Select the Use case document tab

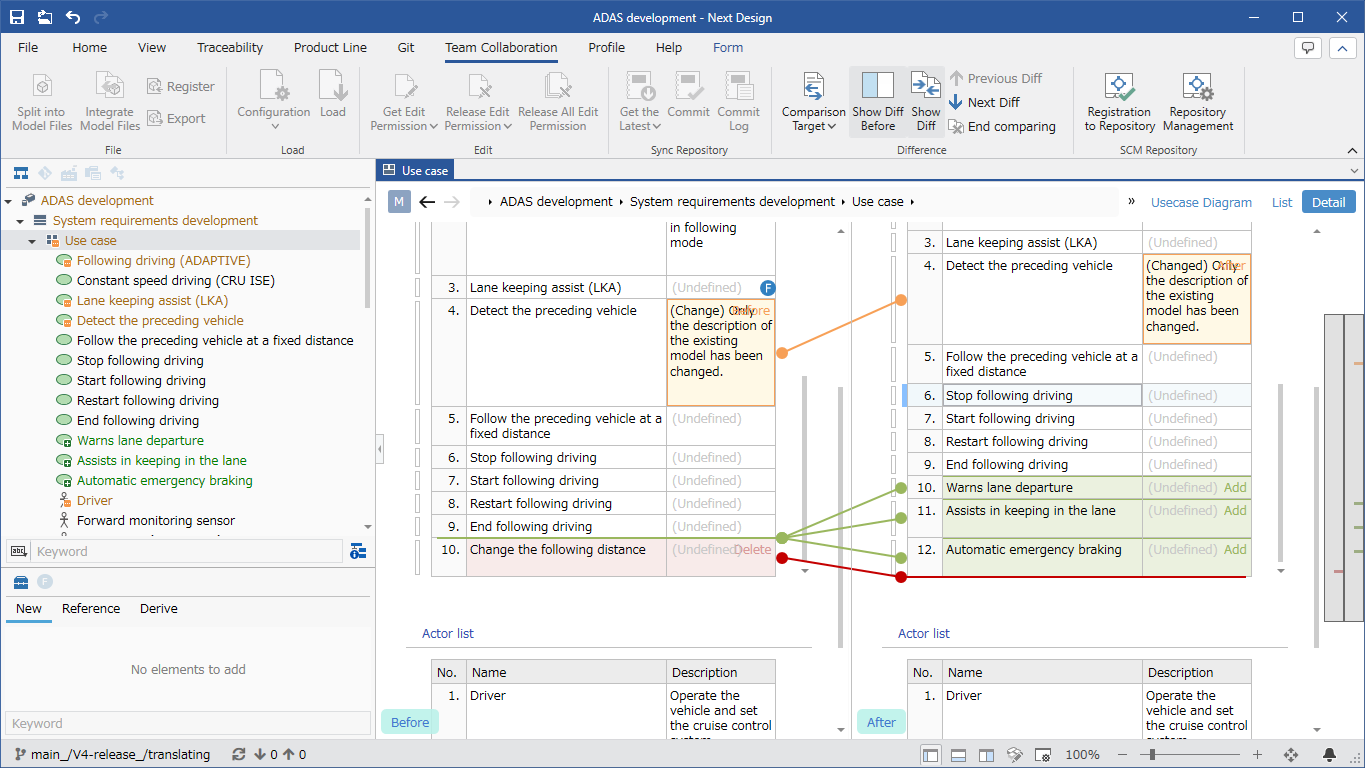[x=415, y=171]
